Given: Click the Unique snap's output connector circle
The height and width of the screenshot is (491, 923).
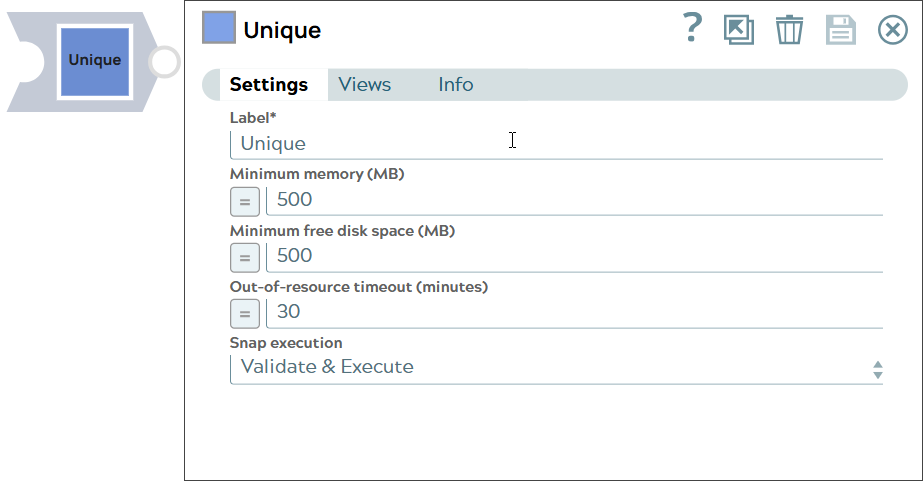Looking at the screenshot, I should [x=164, y=62].
